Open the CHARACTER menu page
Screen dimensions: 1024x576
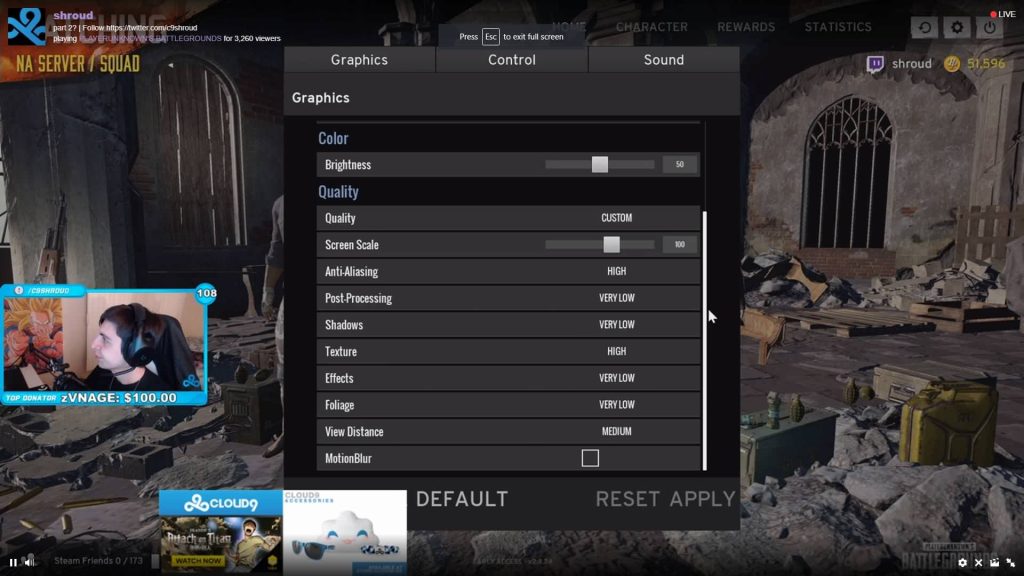(651, 27)
